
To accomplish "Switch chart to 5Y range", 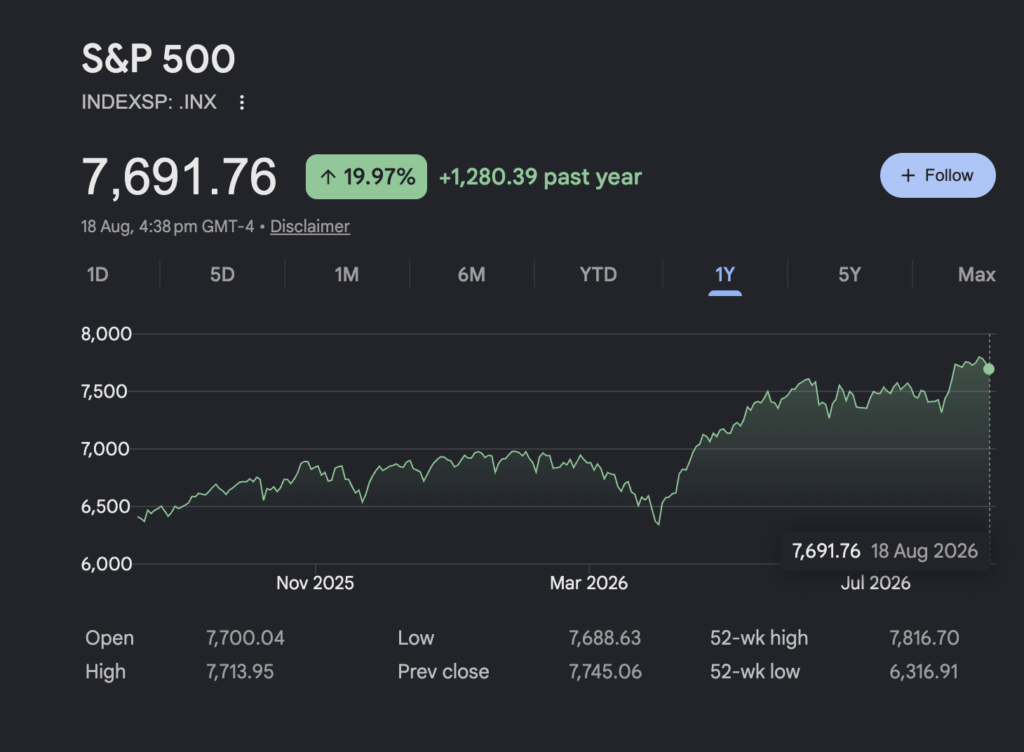I will (850, 274).
